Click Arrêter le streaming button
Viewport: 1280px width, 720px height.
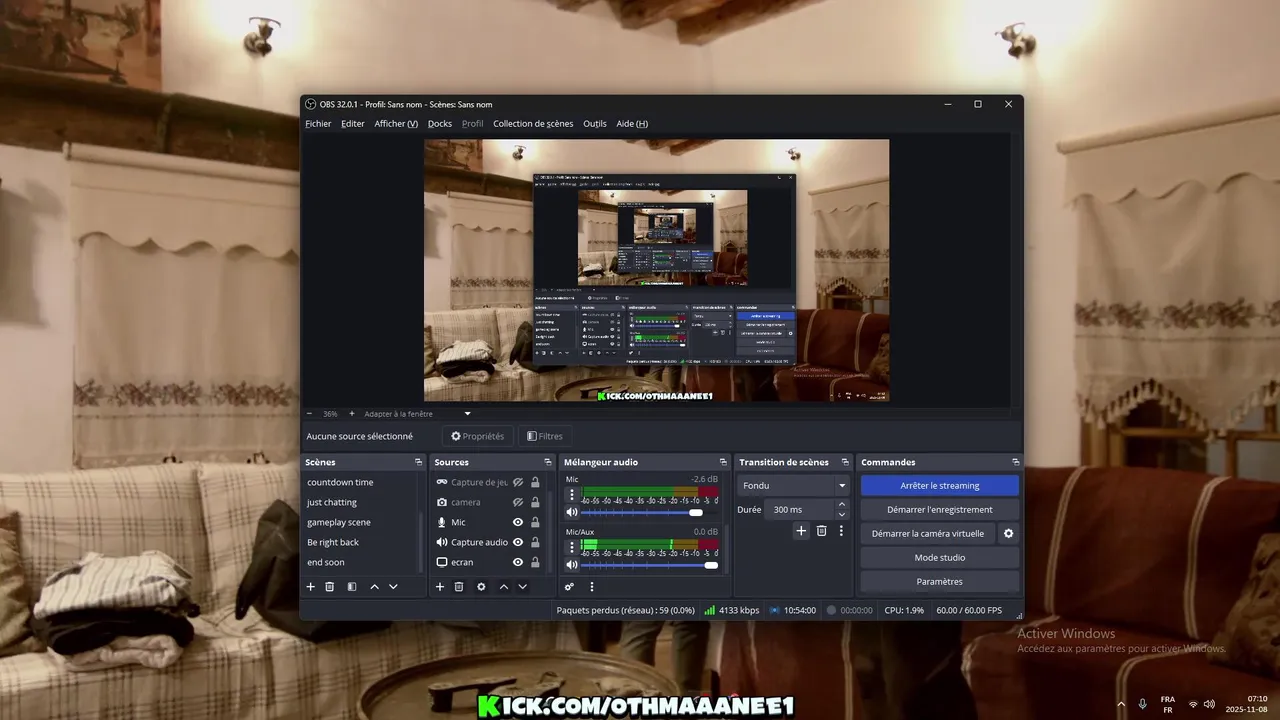[x=940, y=485]
